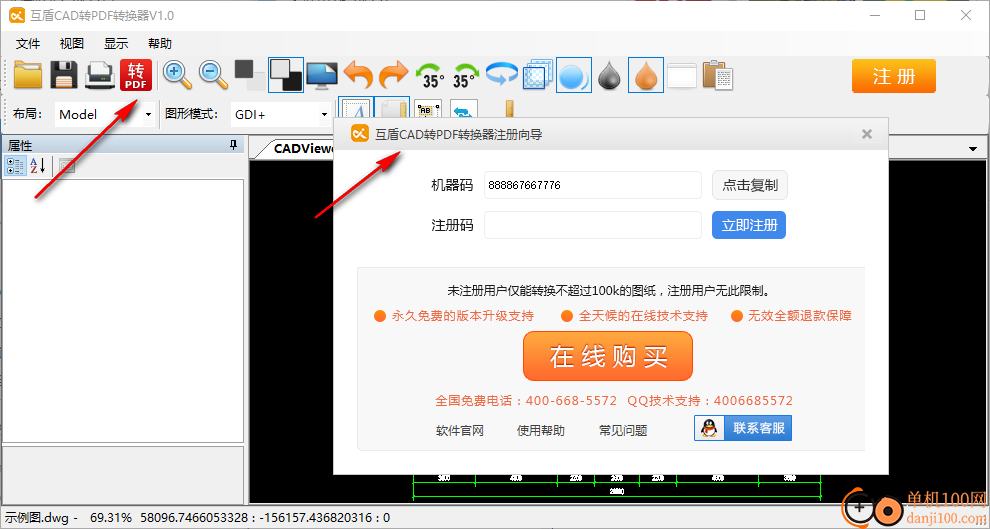Click the AB text box icon
This screenshot has width=990, height=529.
click(427, 111)
